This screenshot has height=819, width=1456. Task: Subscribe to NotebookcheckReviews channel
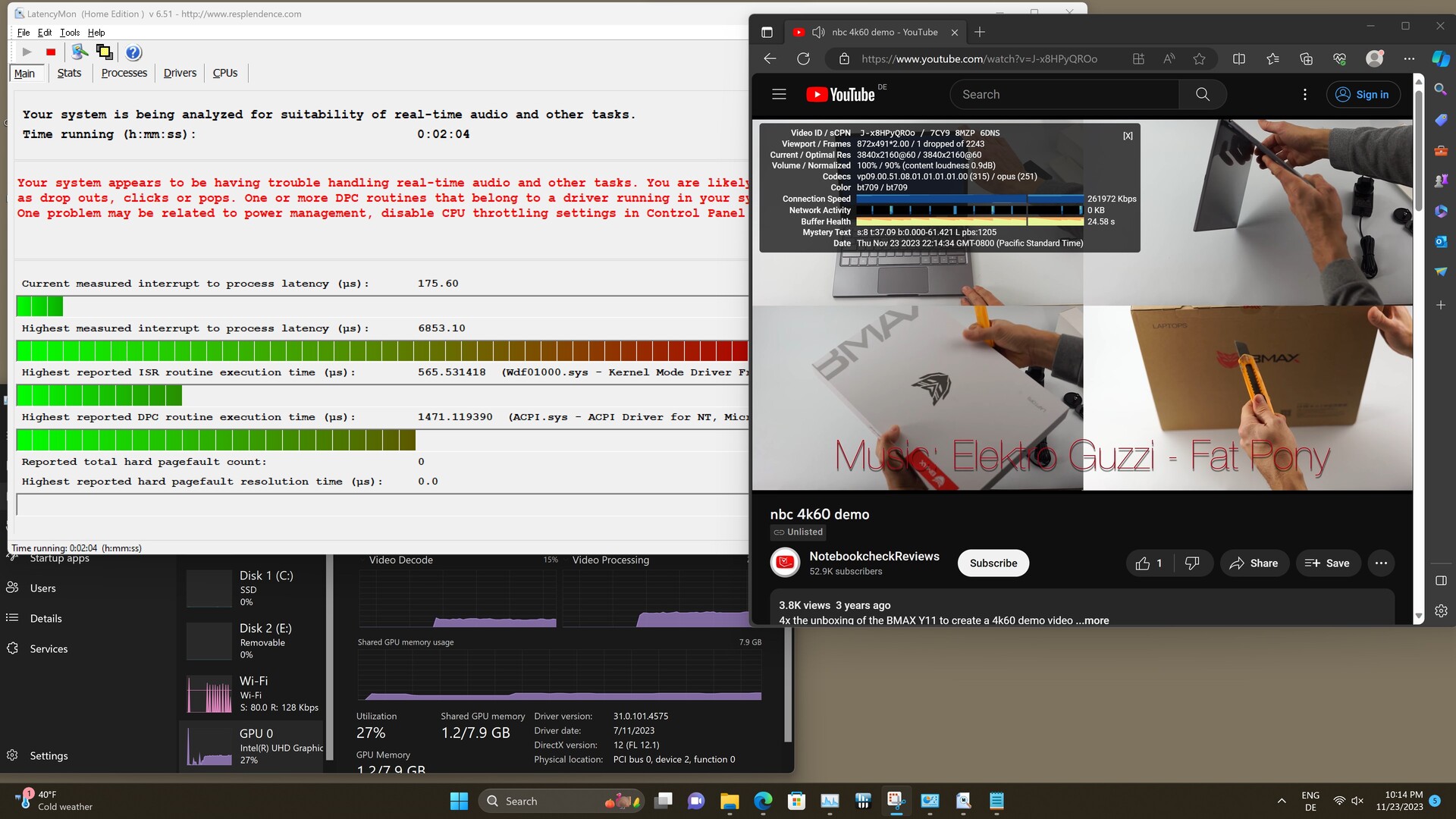[993, 563]
